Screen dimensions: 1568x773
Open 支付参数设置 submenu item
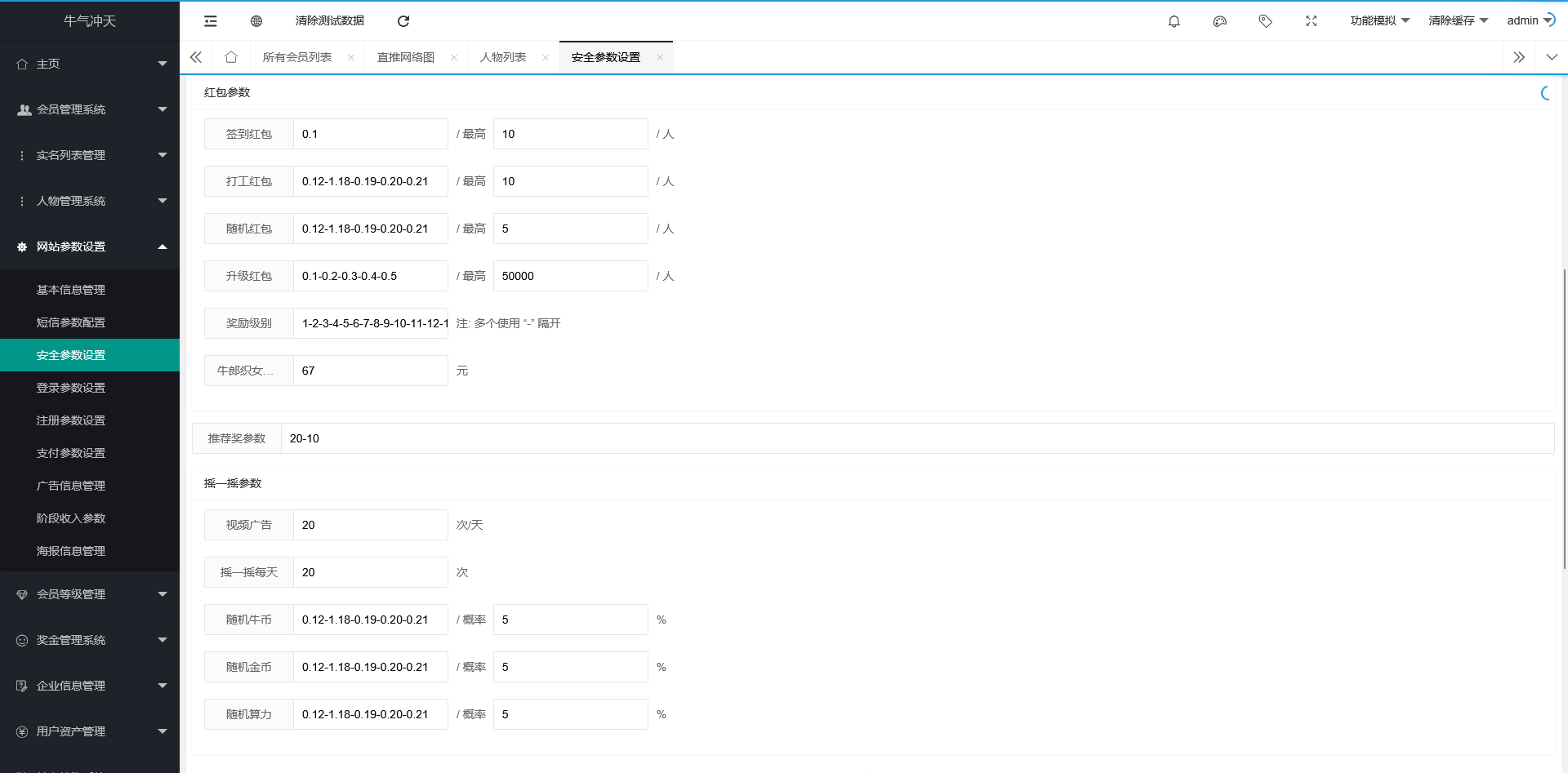pos(90,453)
